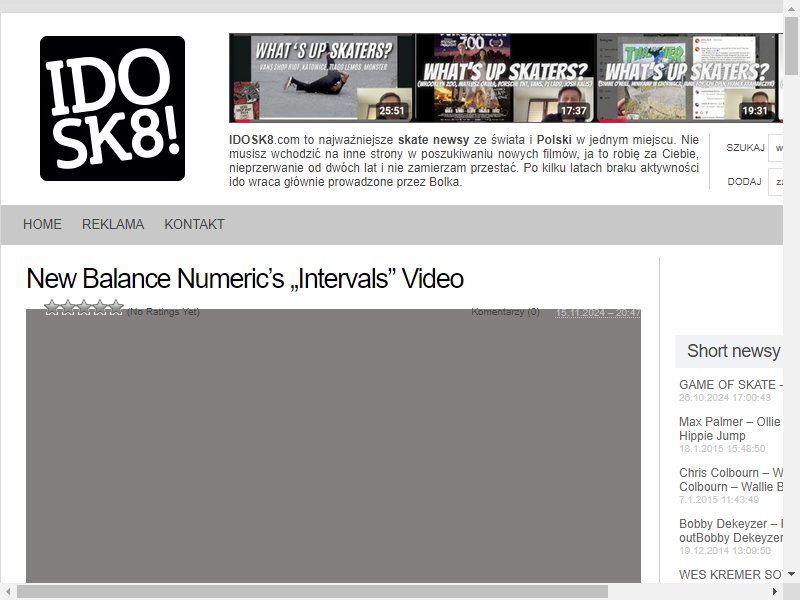The height and width of the screenshot is (600, 800).
Task: Click the DODAJ input field
Action: 776,182
